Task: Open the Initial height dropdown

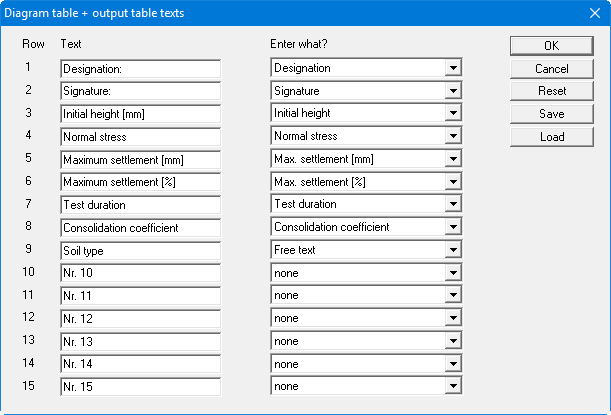Action: pyautogui.click(x=453, y=114)
